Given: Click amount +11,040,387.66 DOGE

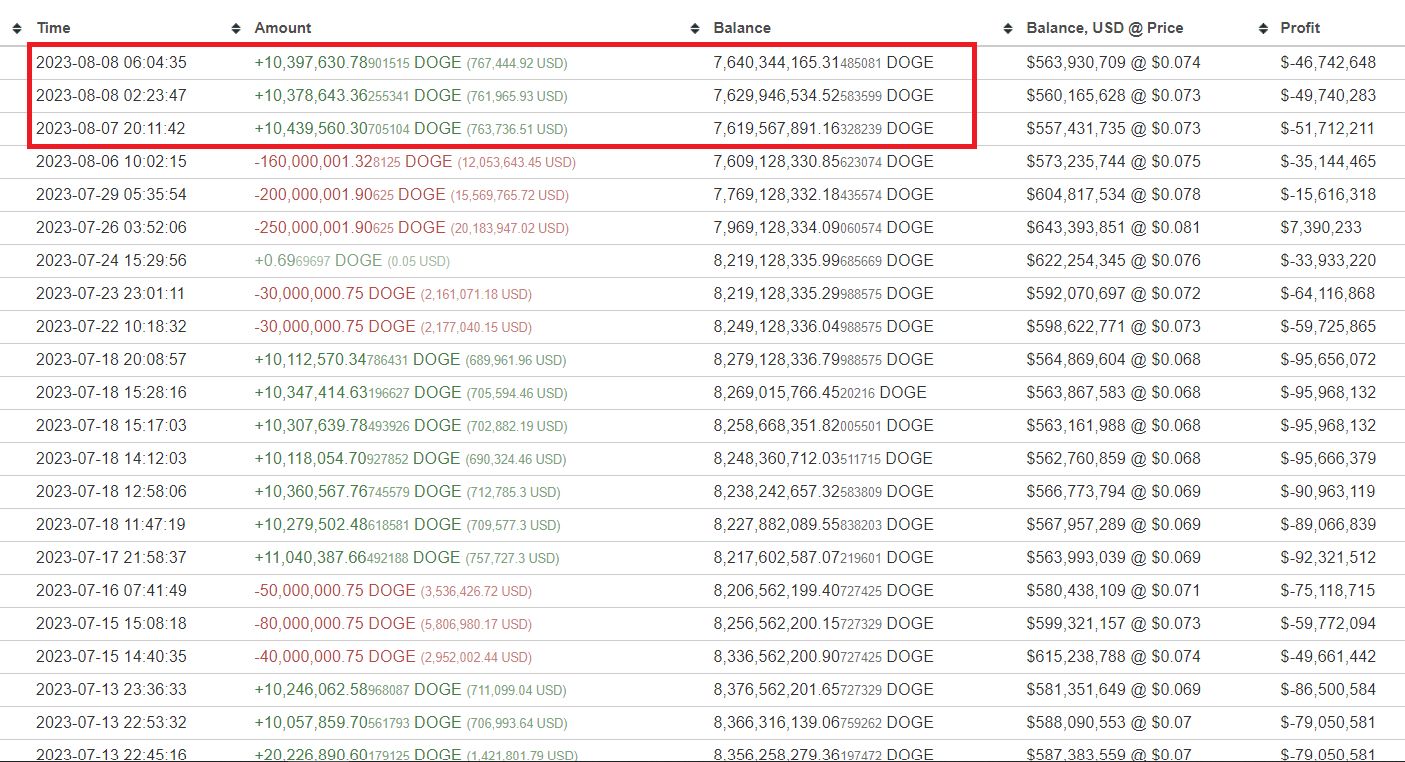Looking at the screenshot, I should click(358, 557).
